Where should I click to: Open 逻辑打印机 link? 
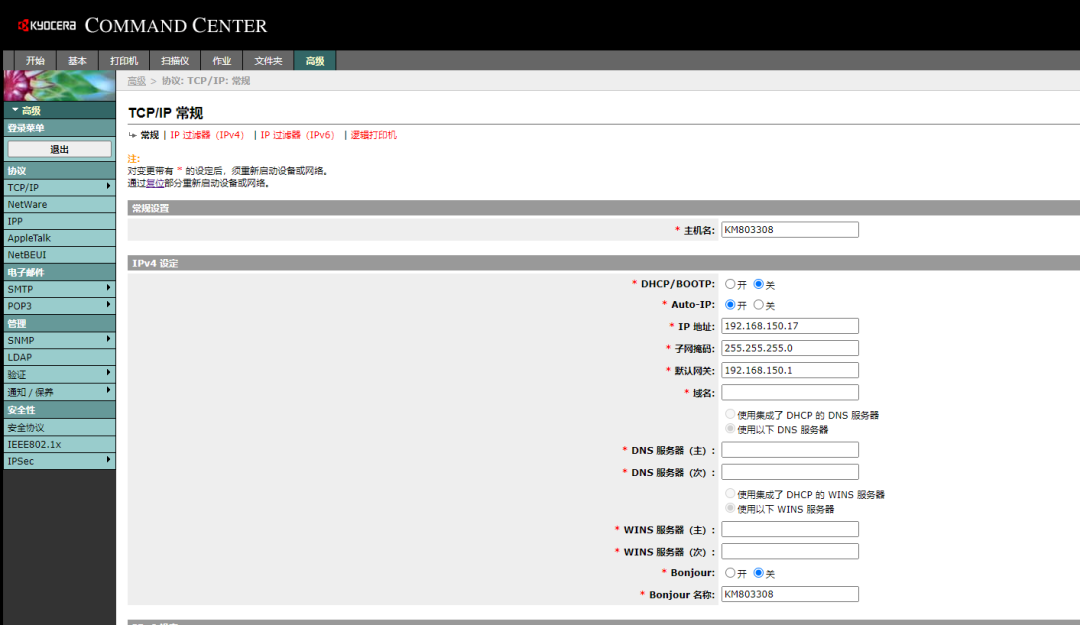coord(373,135)
